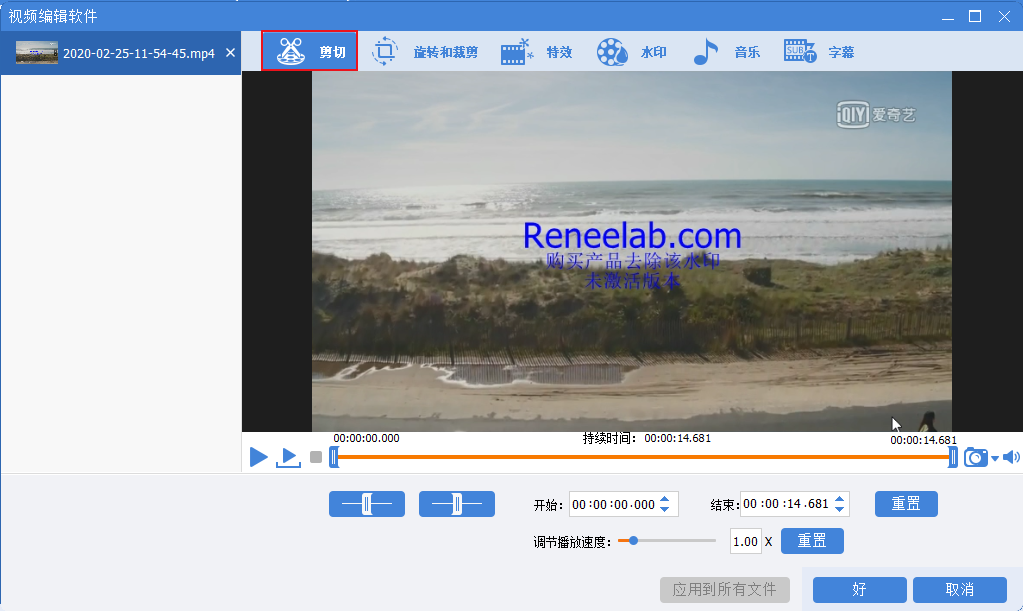
Task: Decrease the 开始 start time value
Action: pos(665,509)
